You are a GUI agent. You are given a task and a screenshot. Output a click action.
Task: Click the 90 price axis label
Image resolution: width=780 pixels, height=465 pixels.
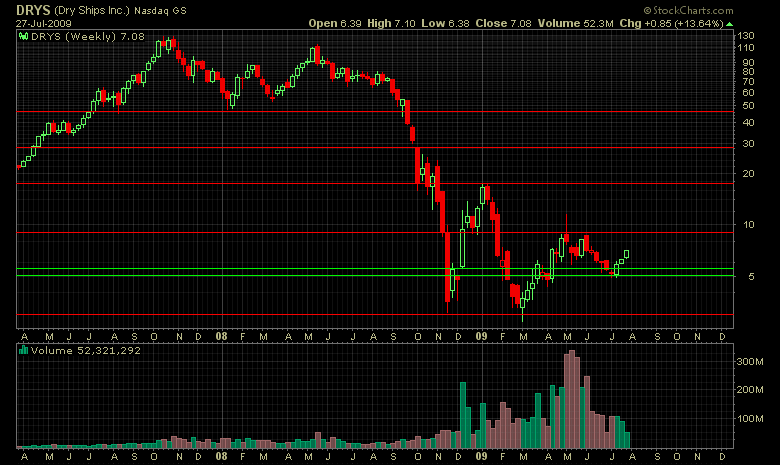749,63
